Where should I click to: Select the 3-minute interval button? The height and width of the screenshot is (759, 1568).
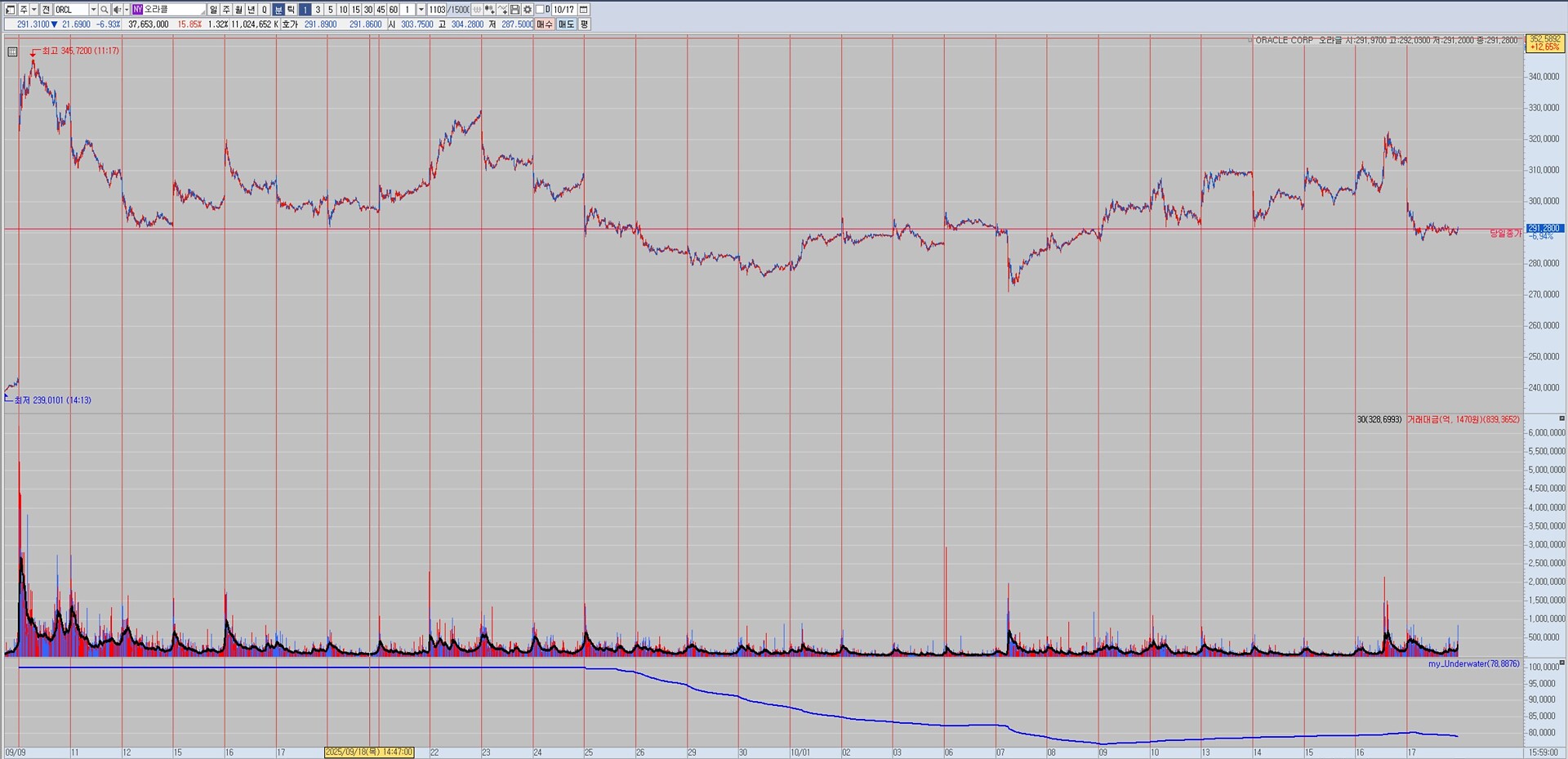(318, 10)
